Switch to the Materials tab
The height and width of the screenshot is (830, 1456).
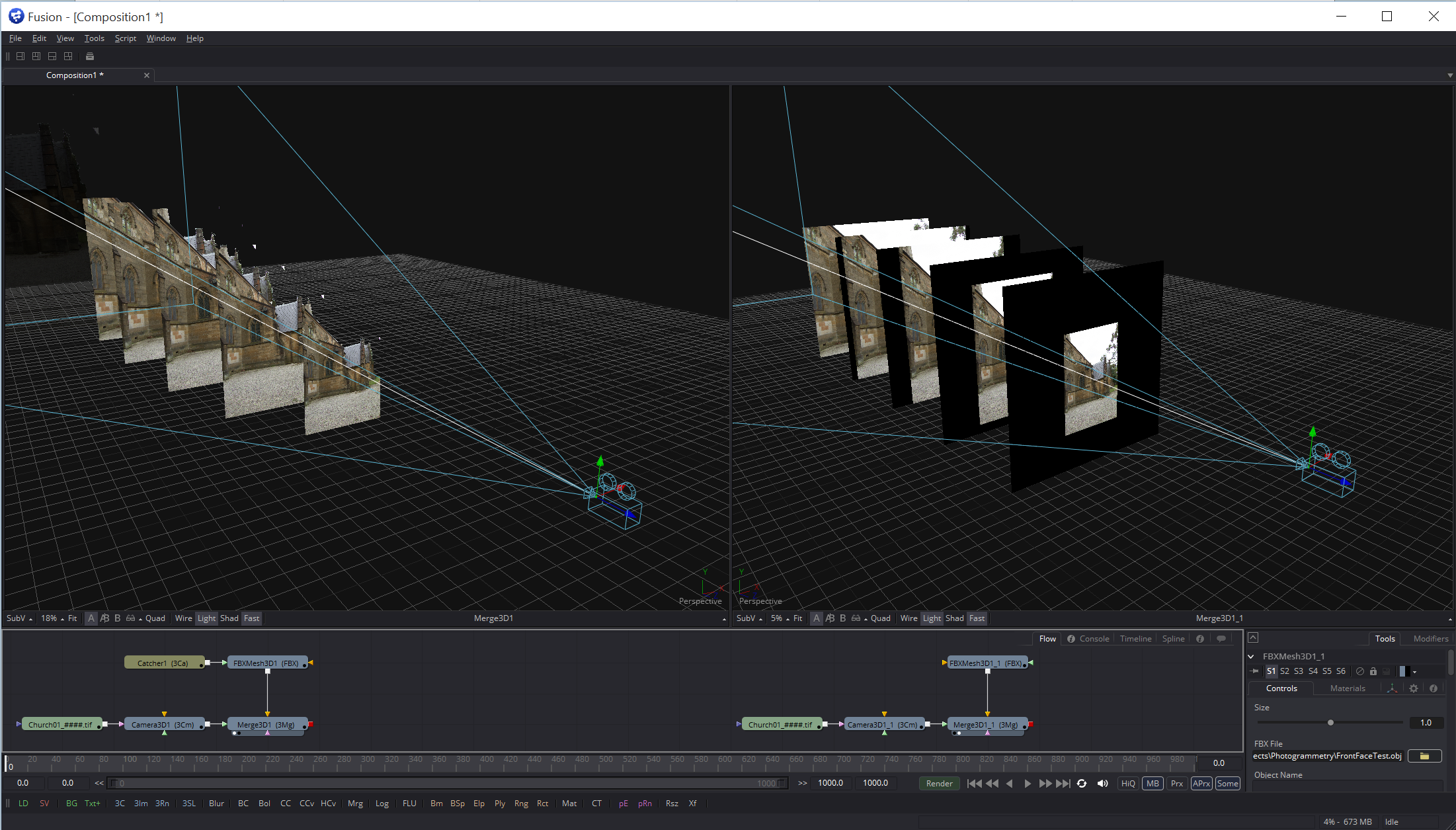tap(1347, 688)
